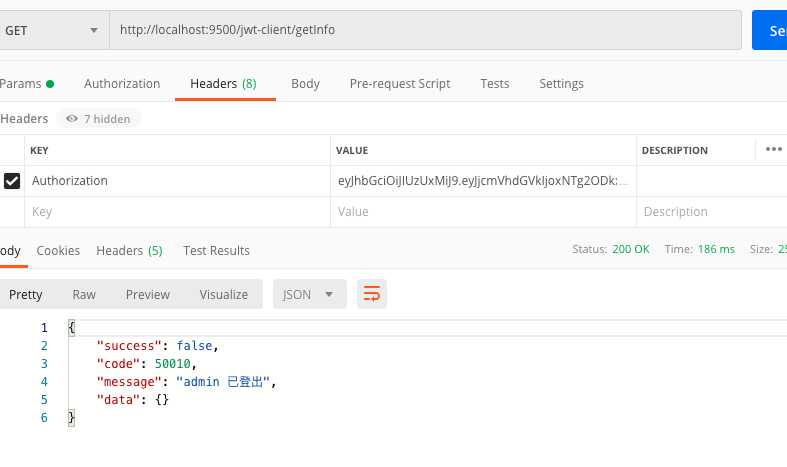The height and width of the screenshot is (467, 787).
Task: Click the three-dots column options icon
Action: point(773,150)
